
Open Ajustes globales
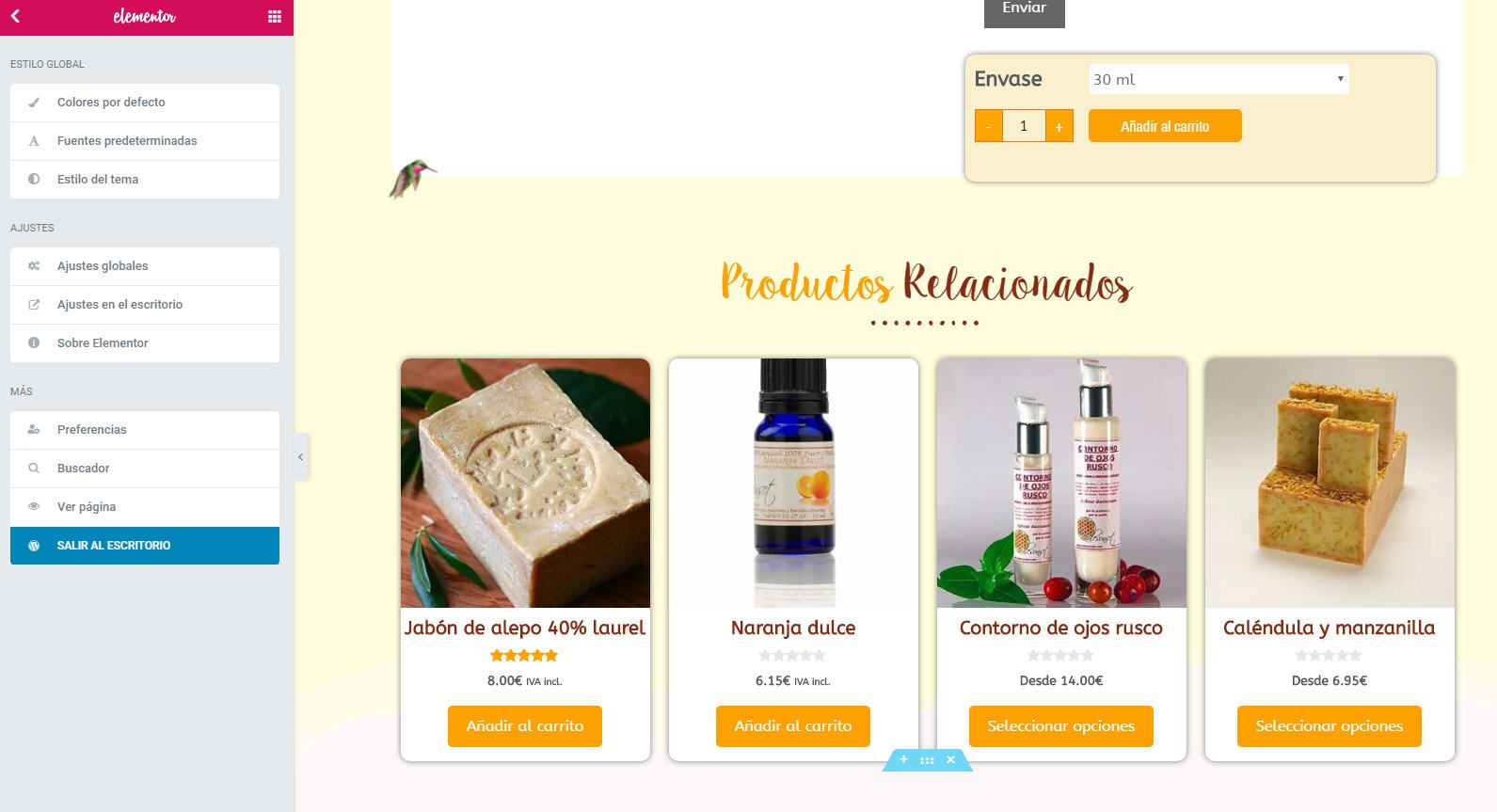click(145, 266)
